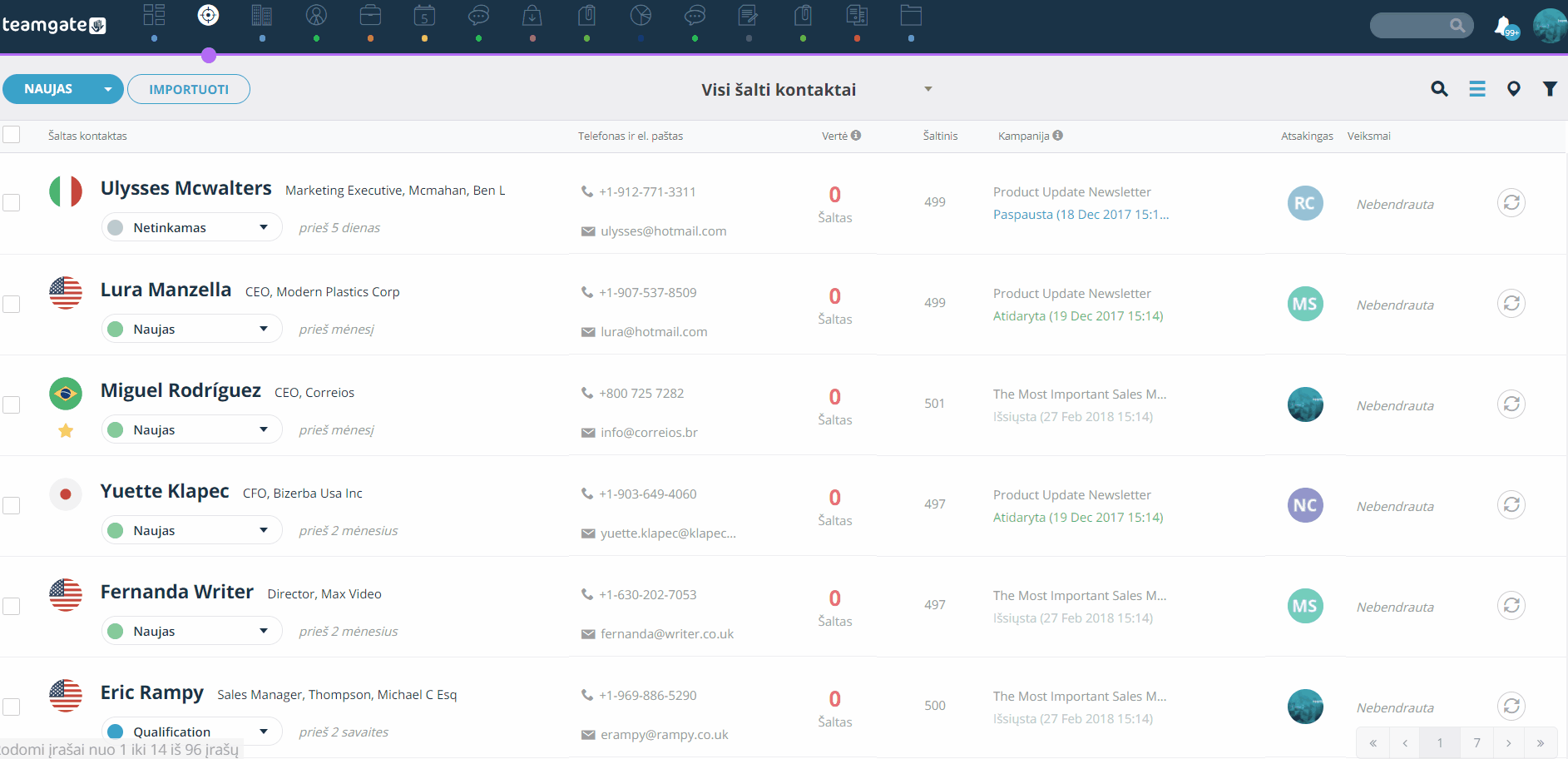Open the deals briefcase icon in top navigation
This screenshot has height=759, width=1568.
coord(370,15)
